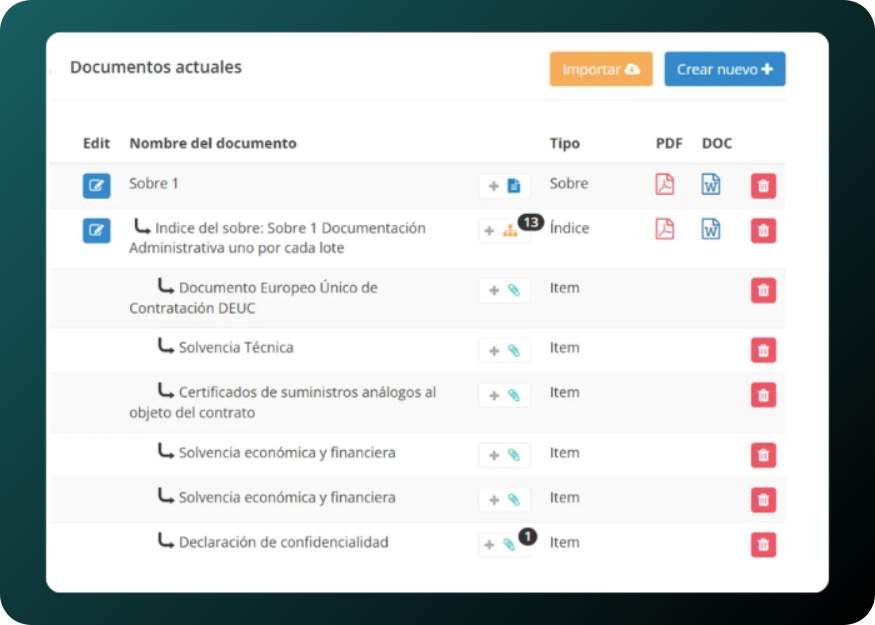875x625 pixels.
Task: Edit the Indice del sobre row
Action: (96, 231)
